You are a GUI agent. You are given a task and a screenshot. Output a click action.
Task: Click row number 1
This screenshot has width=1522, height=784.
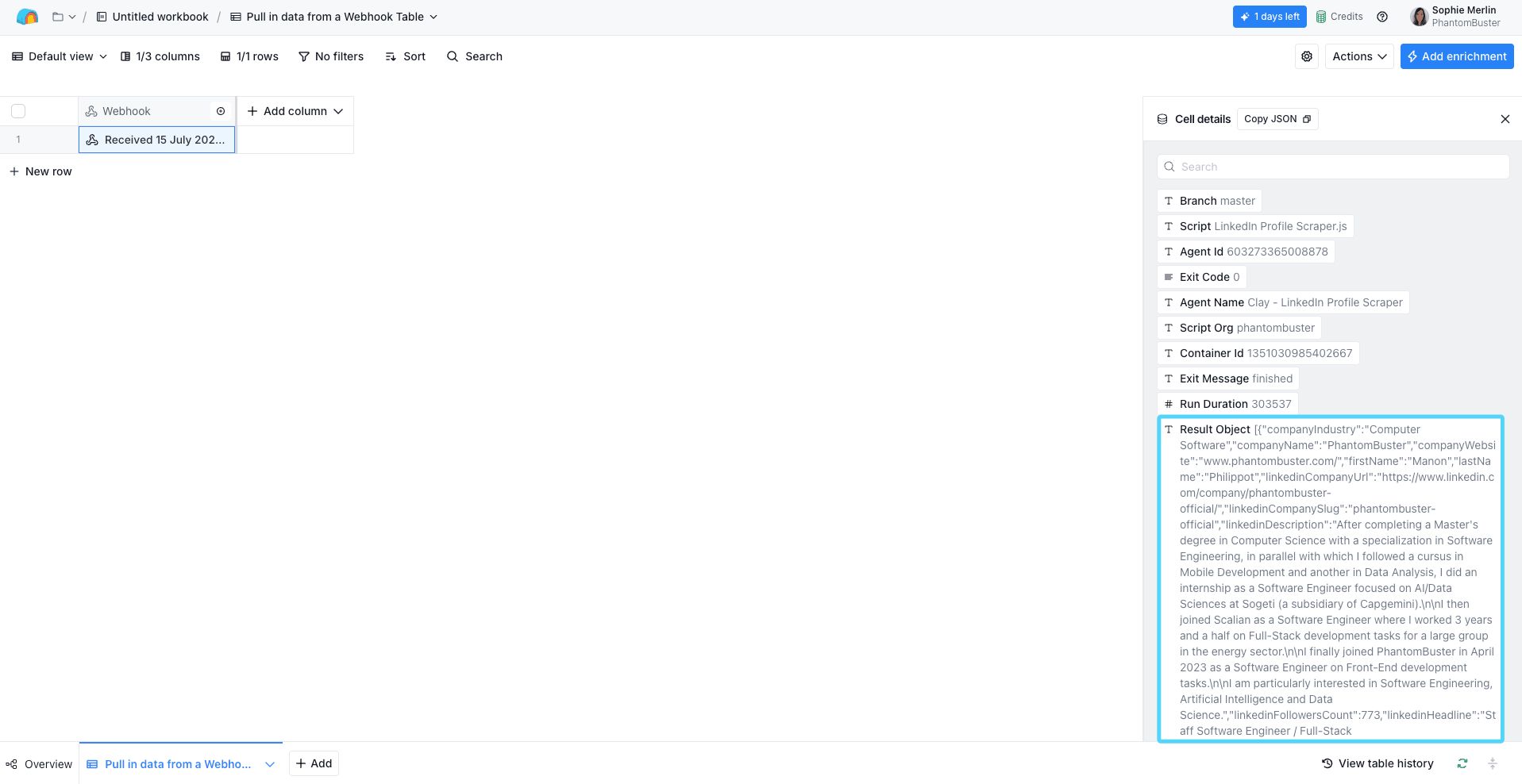[x=18, y=140]
